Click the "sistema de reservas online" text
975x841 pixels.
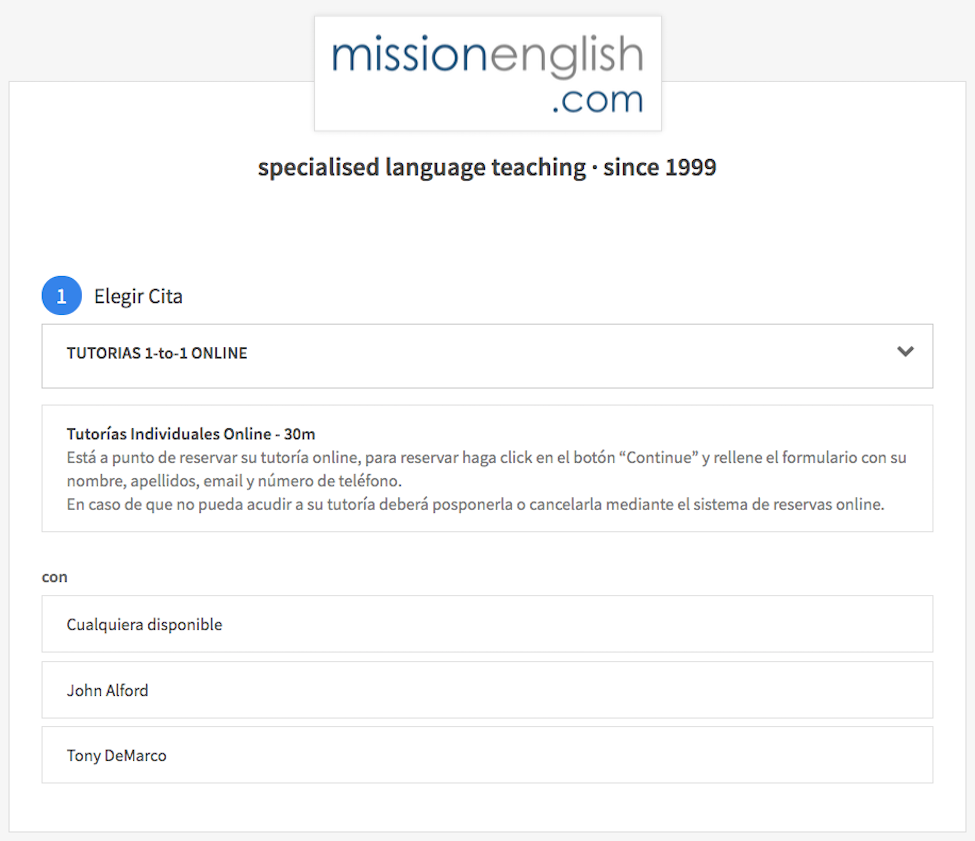coord(784,504)
